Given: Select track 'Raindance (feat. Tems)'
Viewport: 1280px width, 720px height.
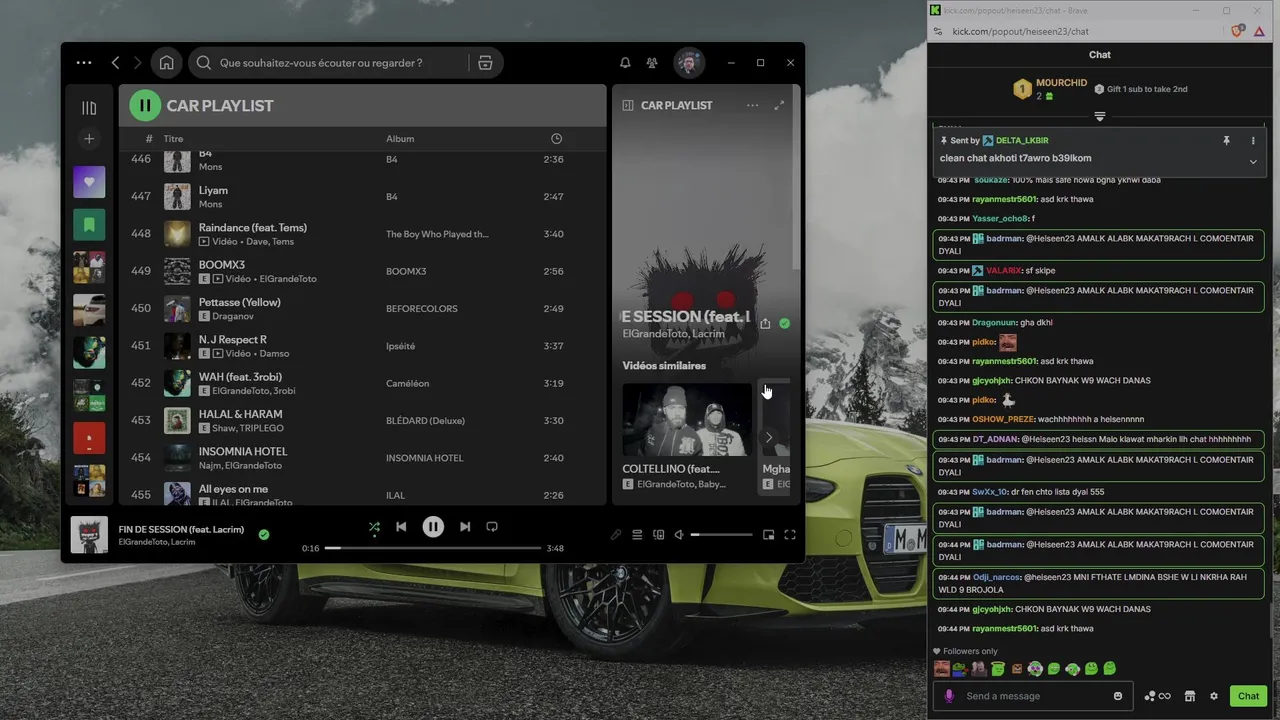Looking at the screenshot, I should point(363,234).
